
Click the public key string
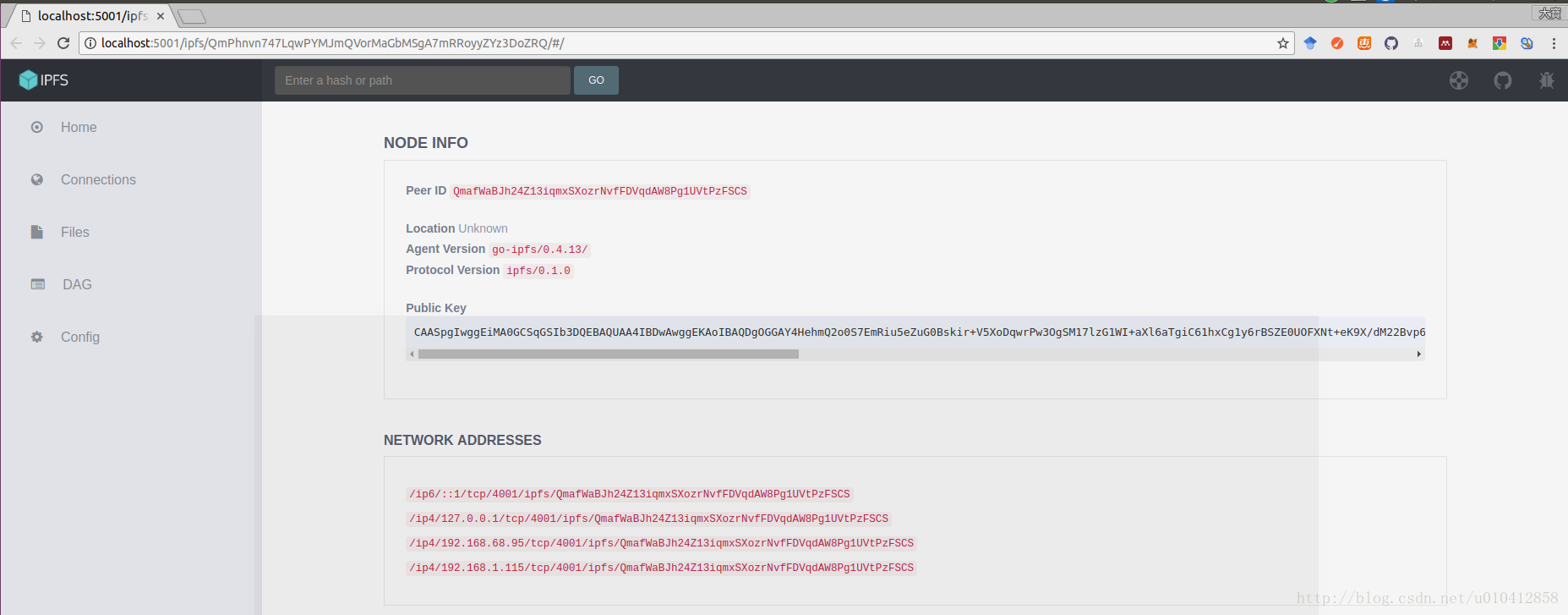(x=919, y=332)
